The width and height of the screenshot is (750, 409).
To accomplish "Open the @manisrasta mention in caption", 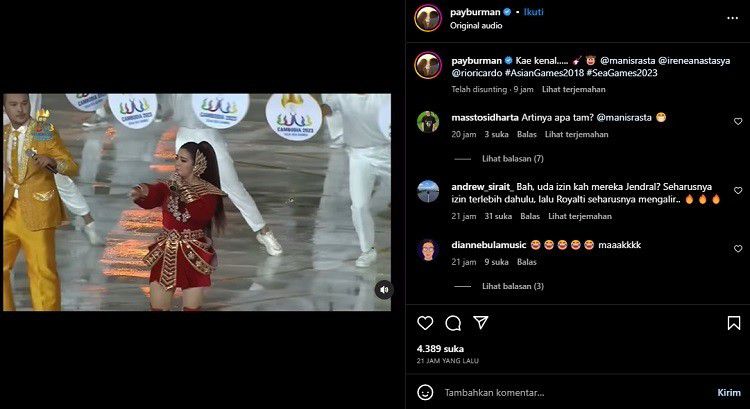I will tap(628, 60).
